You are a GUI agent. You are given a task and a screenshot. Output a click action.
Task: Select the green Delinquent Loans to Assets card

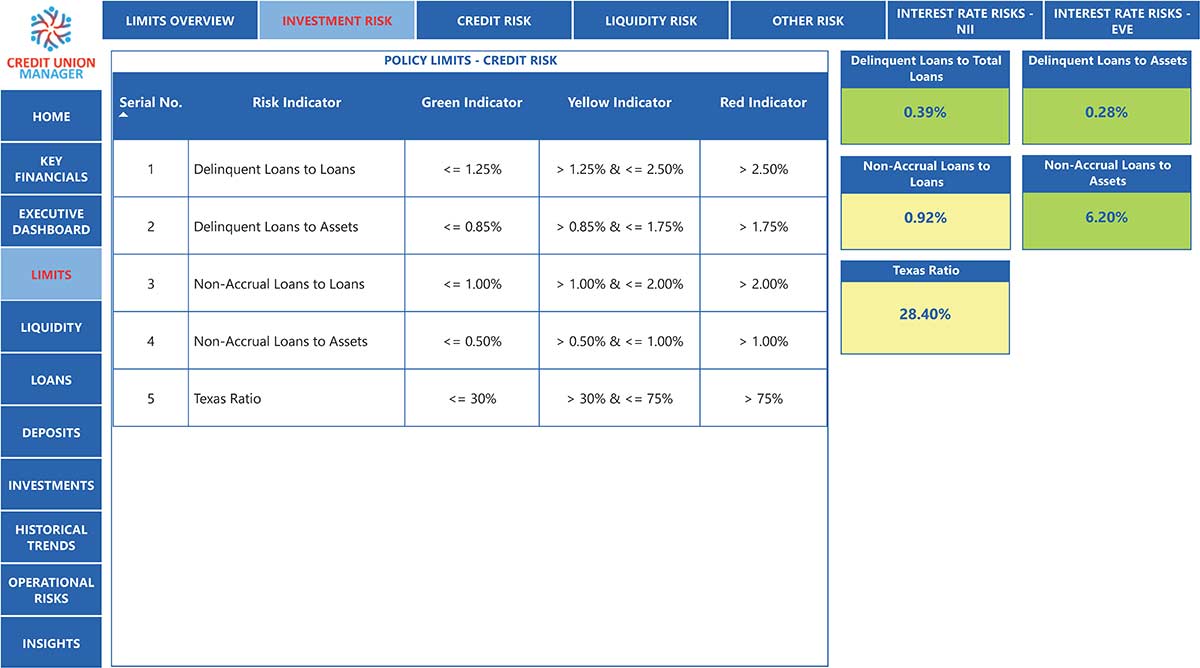tap(1107, 97)
